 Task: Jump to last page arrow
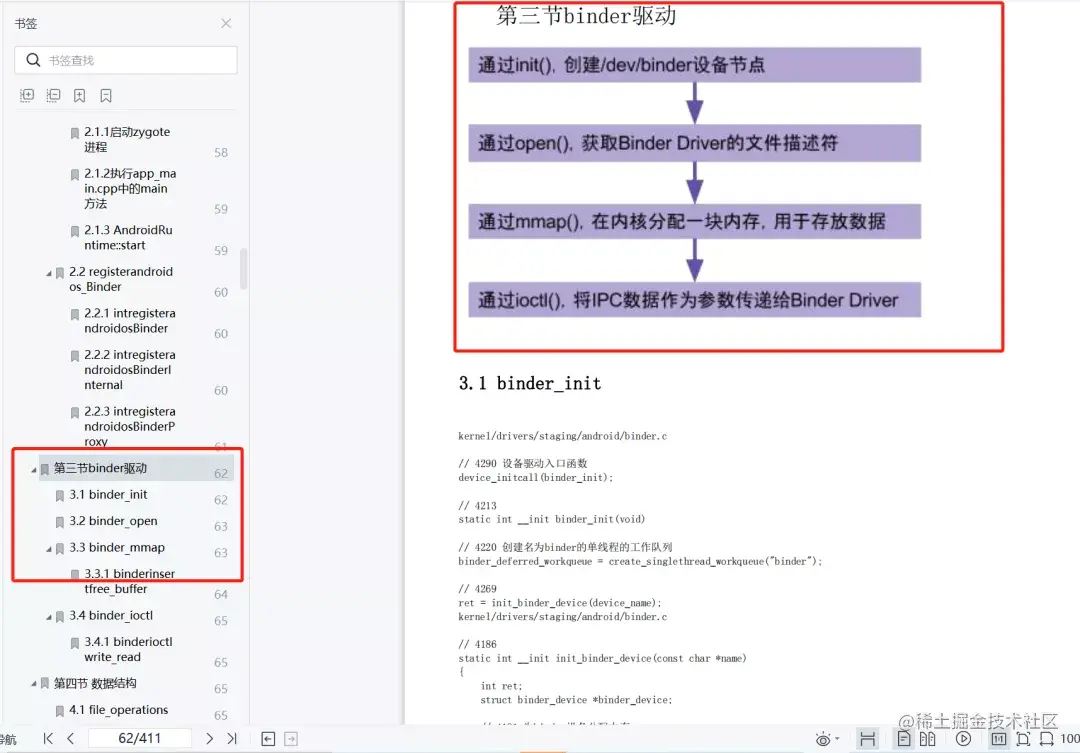[232, 739]
